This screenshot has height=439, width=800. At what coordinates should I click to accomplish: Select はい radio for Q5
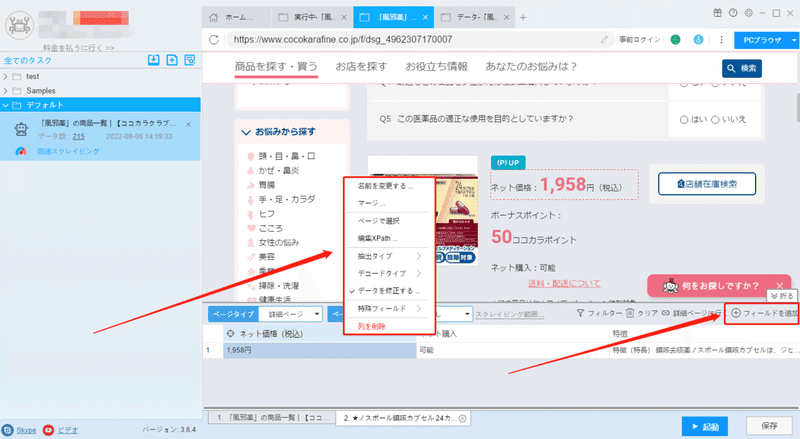point(684,120)
